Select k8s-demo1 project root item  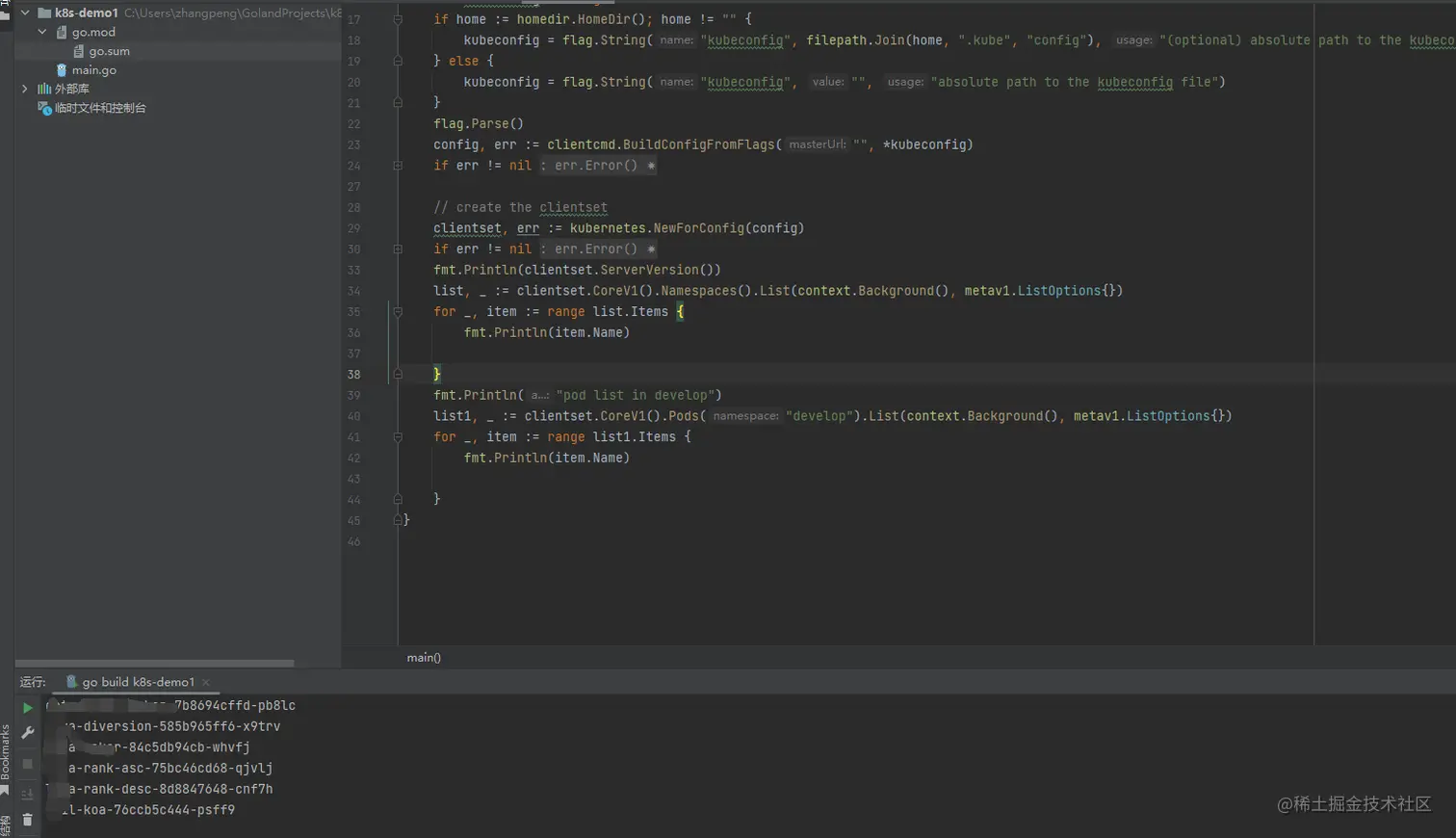point(87,13)
